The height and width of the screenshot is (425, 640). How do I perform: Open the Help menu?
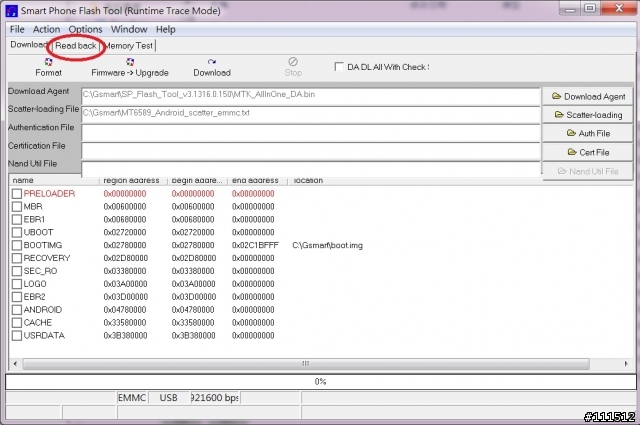(166, 29)
